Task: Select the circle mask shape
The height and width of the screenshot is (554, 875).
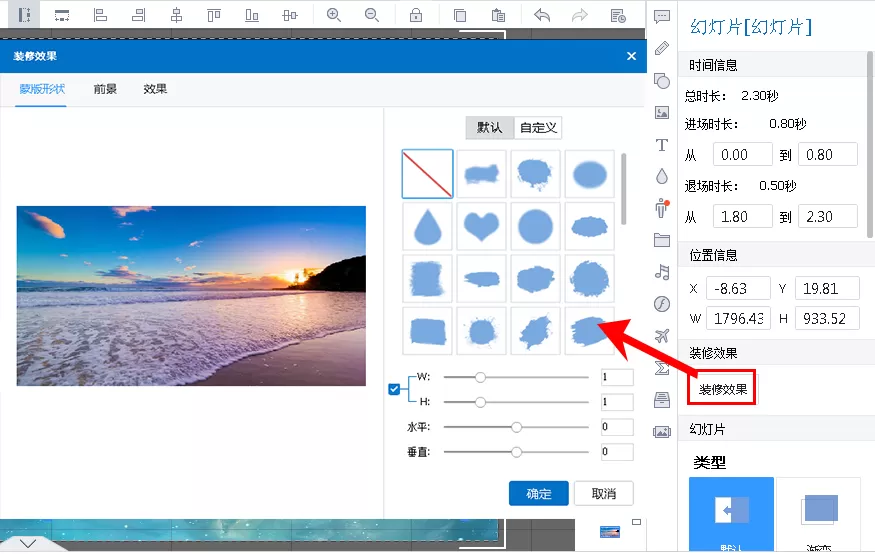Action: (535, 227)
